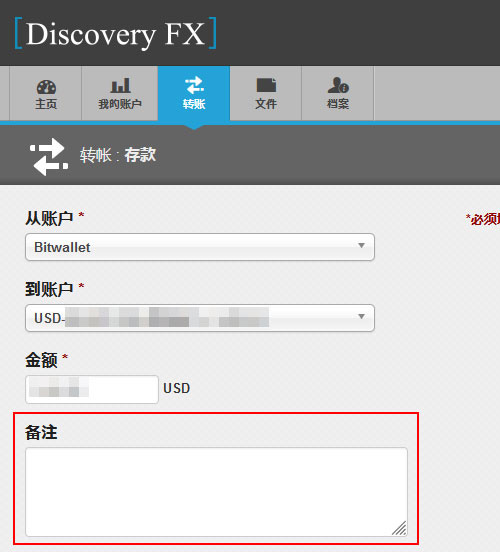Click the resize grip of 备注 textarea
This screenshot has width=500, height=552.
pyautogui.click(x=400, y=528)
